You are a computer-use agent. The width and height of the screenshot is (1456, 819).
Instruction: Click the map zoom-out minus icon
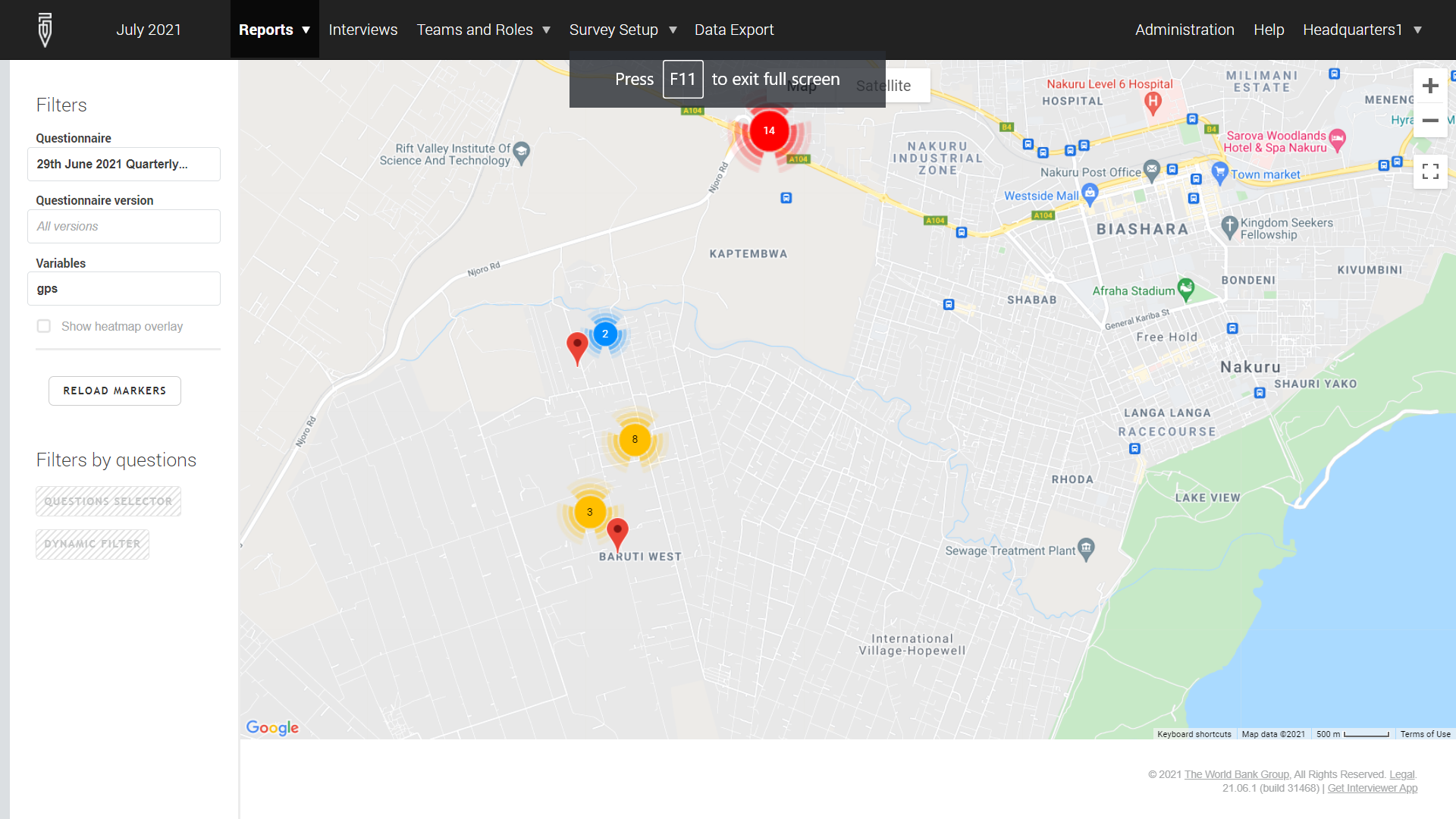1430,121
